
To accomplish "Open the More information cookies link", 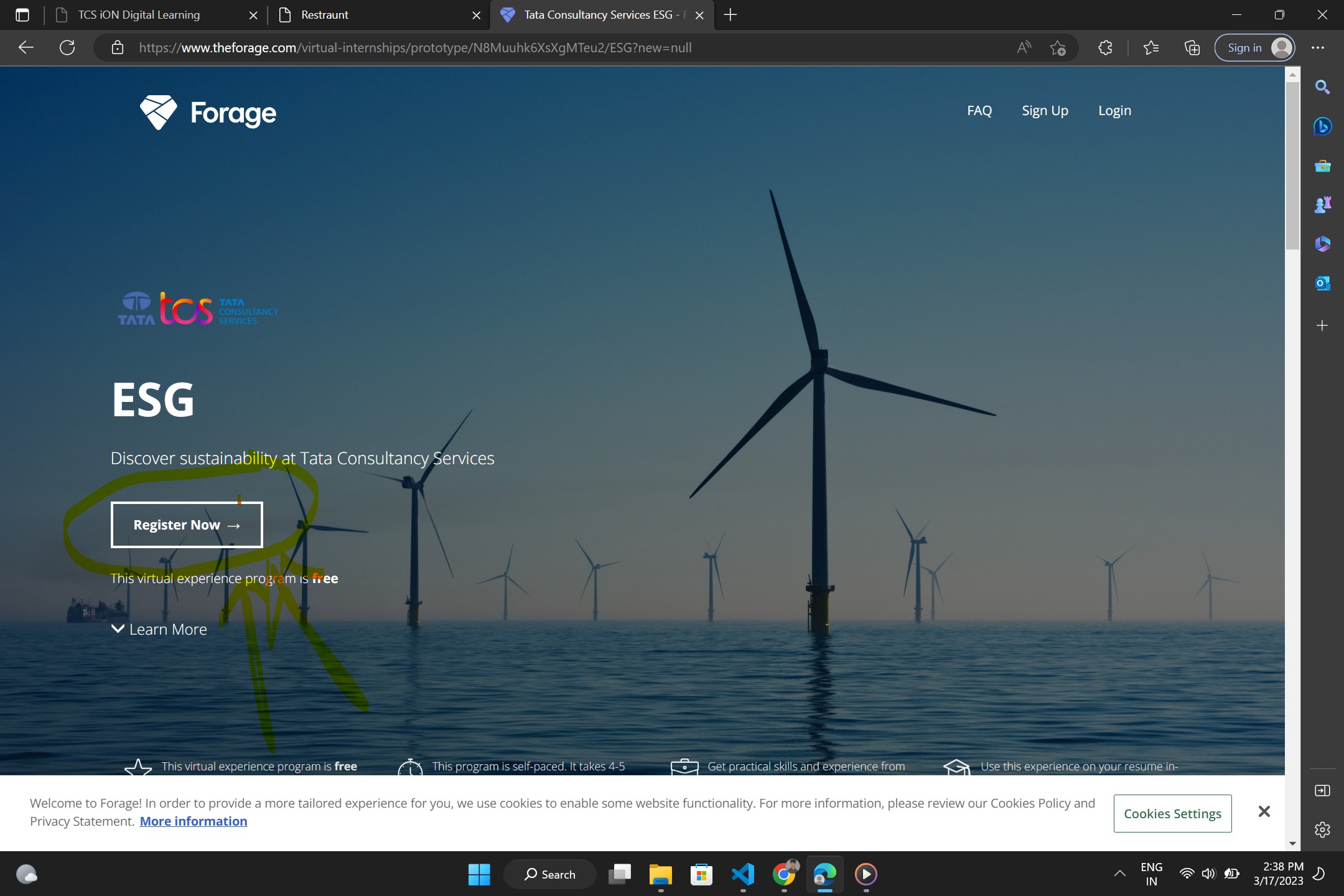I will [x=194, y=821].
